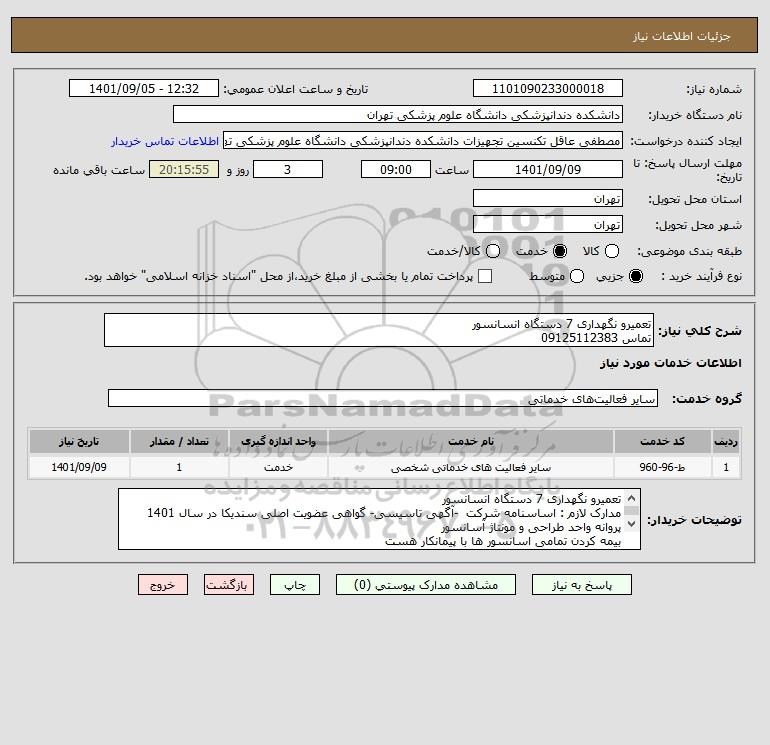Click the deadline time field 09:00
This screenshot has height=745, width=770.
pos(396,169)
